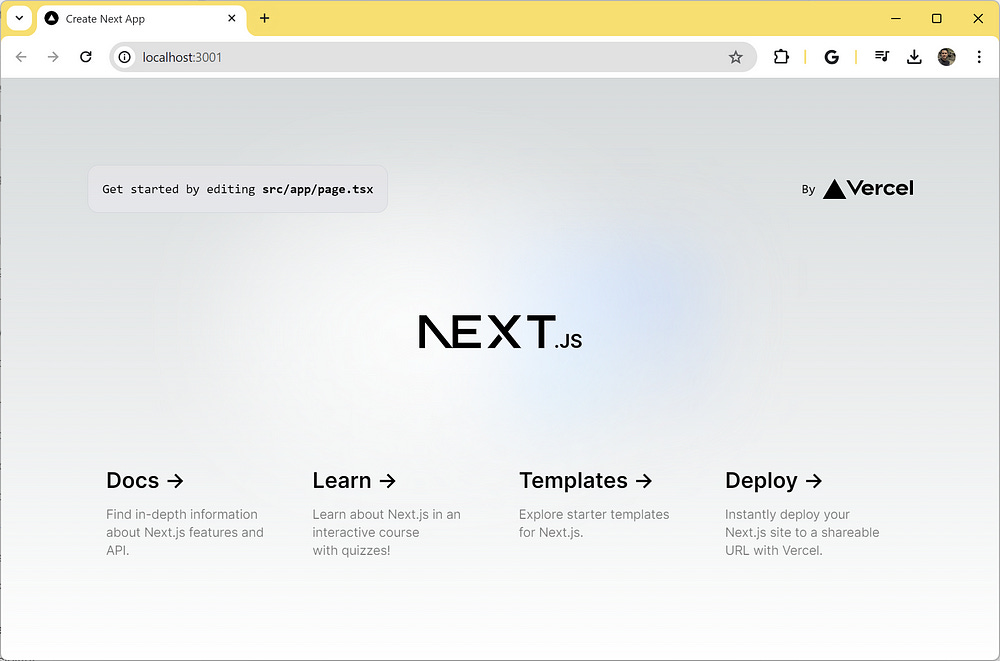The image size is (1000, 661).
Task: Open the browser profile avatar
Action: [946, 57]
